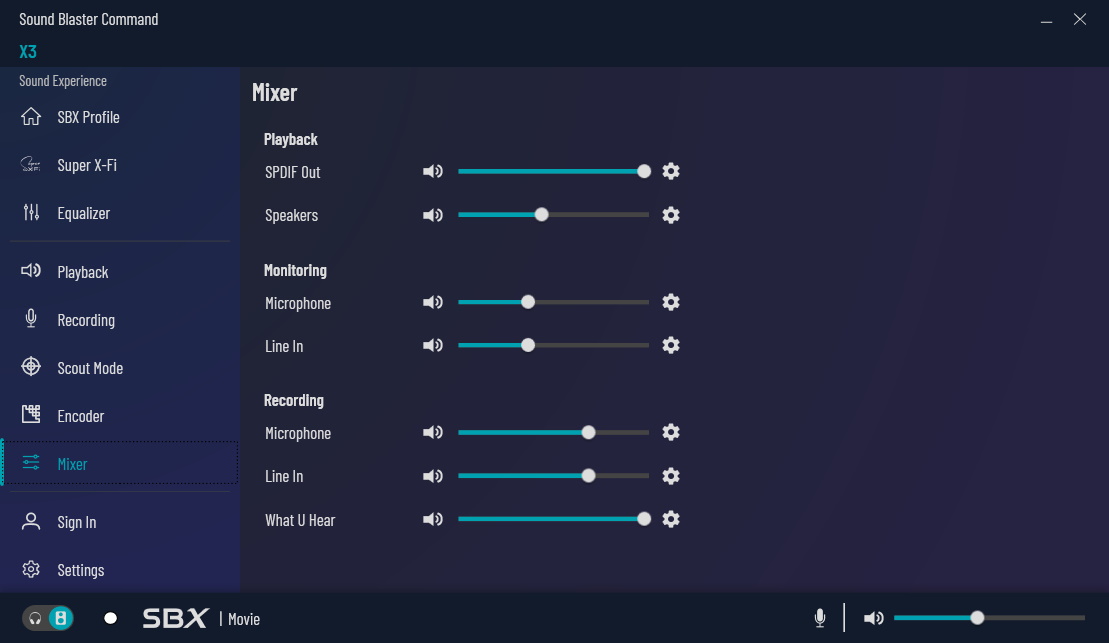
Task: Click the white circle SBX indicator
Action: [x=110, y=618]
